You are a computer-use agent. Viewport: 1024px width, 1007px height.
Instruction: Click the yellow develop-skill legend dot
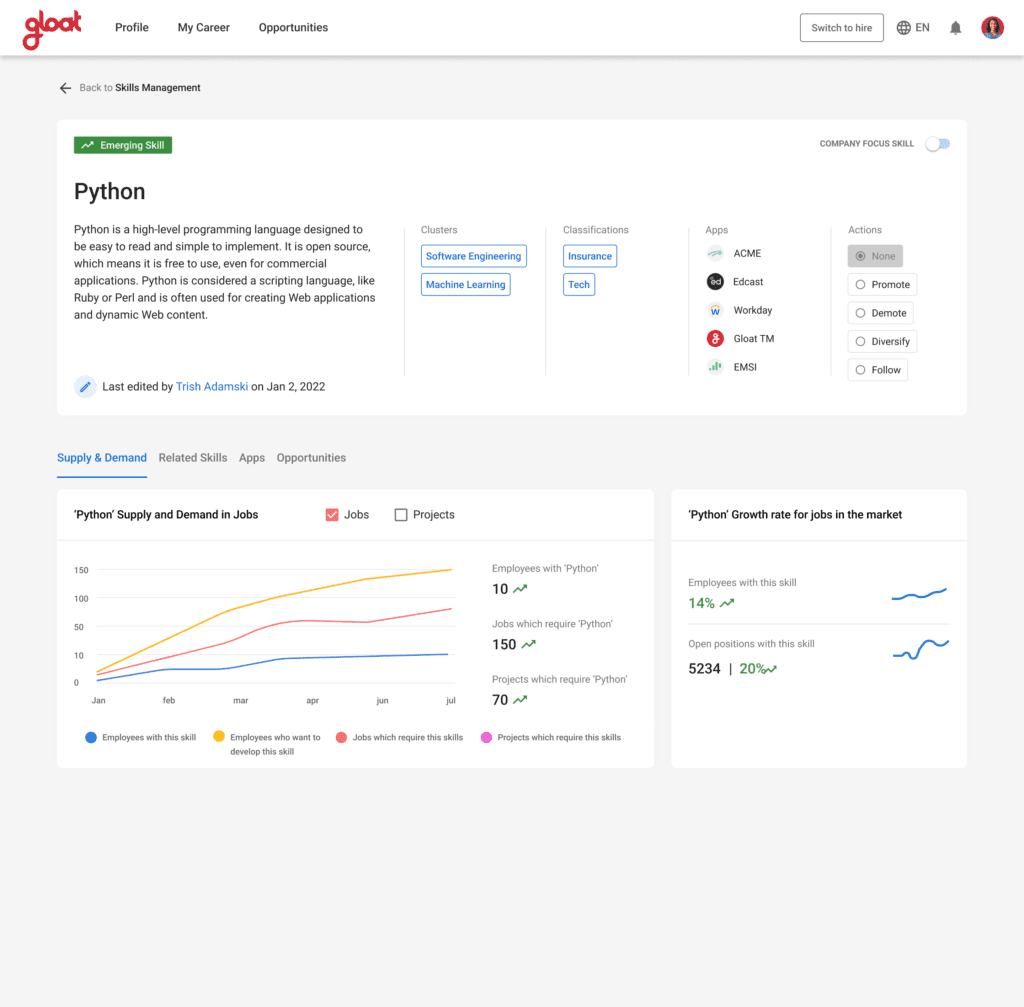219,737
